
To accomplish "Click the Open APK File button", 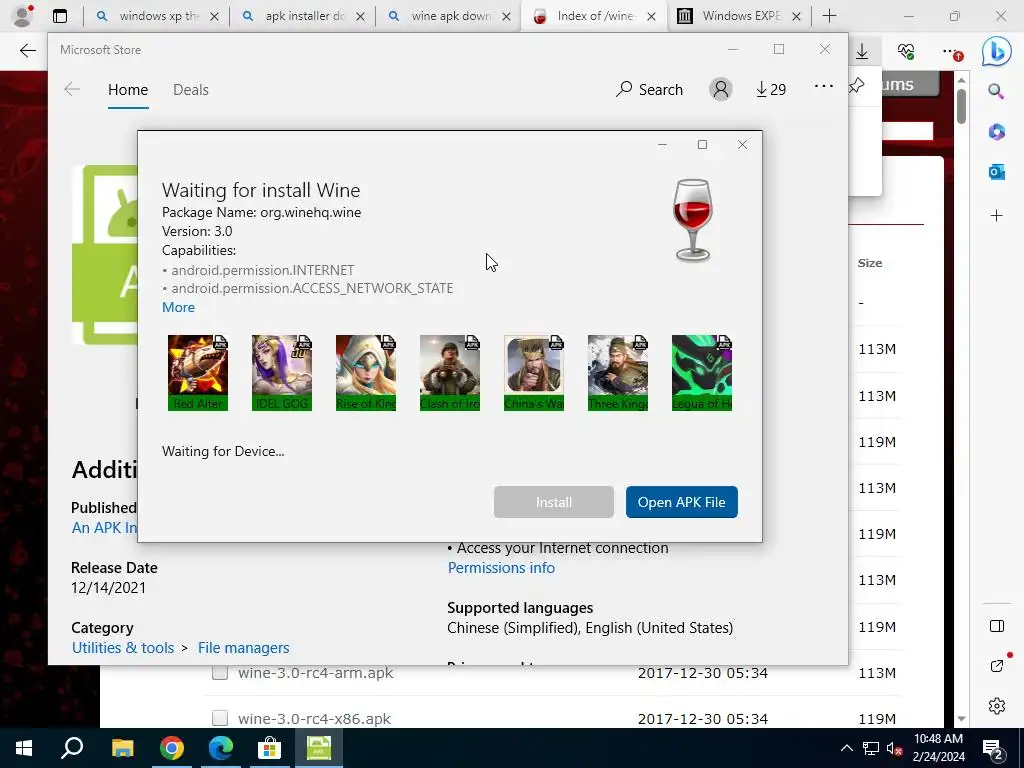I will [681, 502].
